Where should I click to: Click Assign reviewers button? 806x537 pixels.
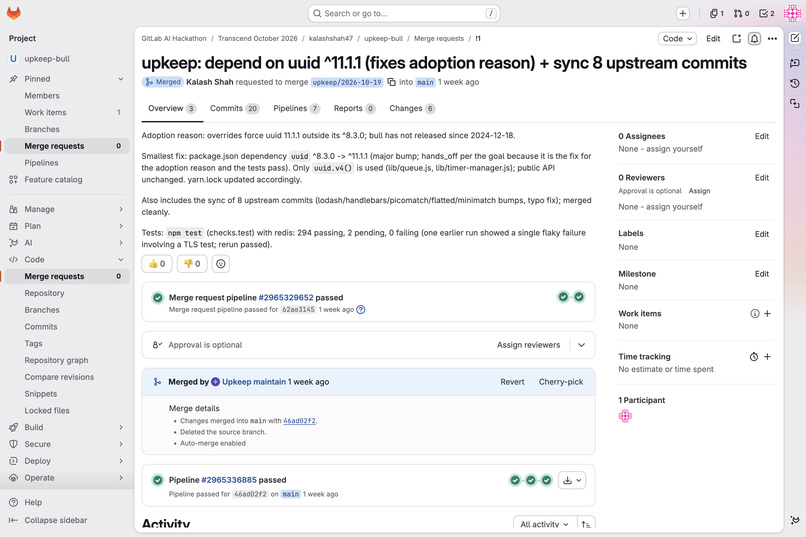point(528,345)
